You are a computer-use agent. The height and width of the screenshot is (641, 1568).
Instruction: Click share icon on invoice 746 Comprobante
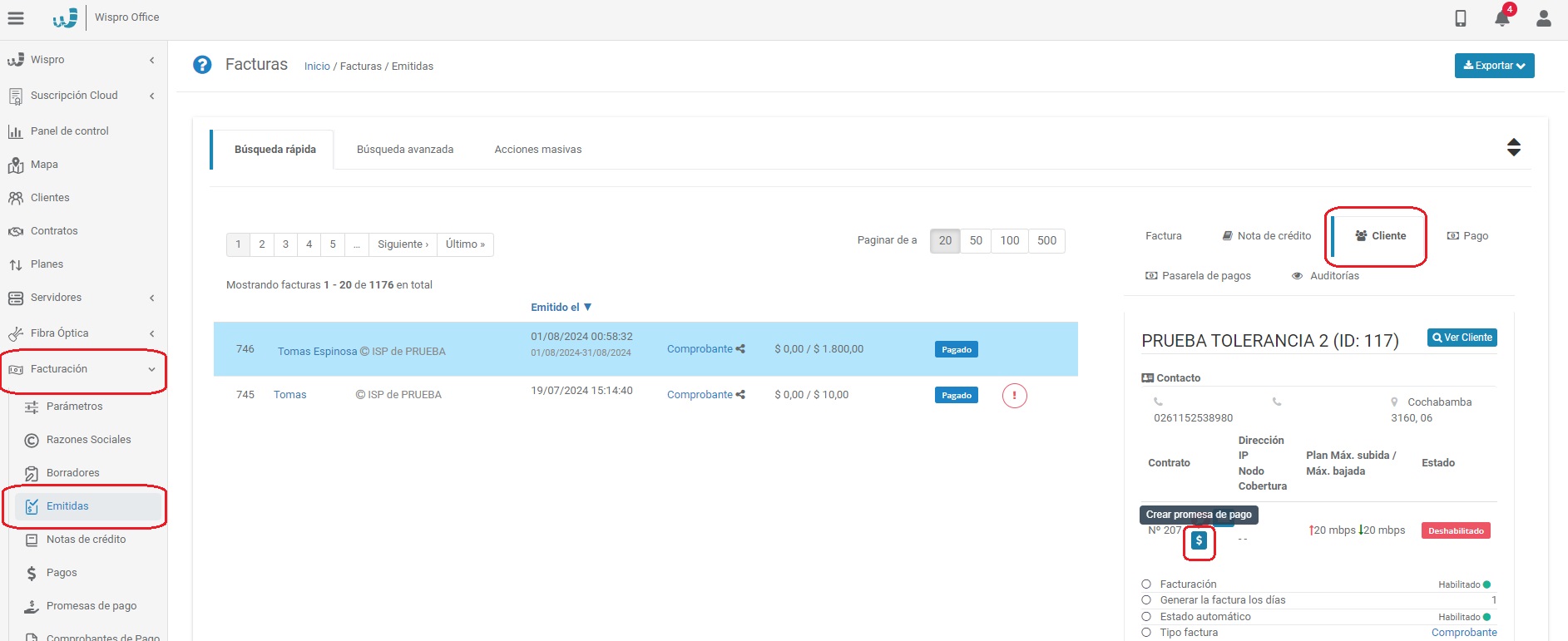tap(740, 349)
